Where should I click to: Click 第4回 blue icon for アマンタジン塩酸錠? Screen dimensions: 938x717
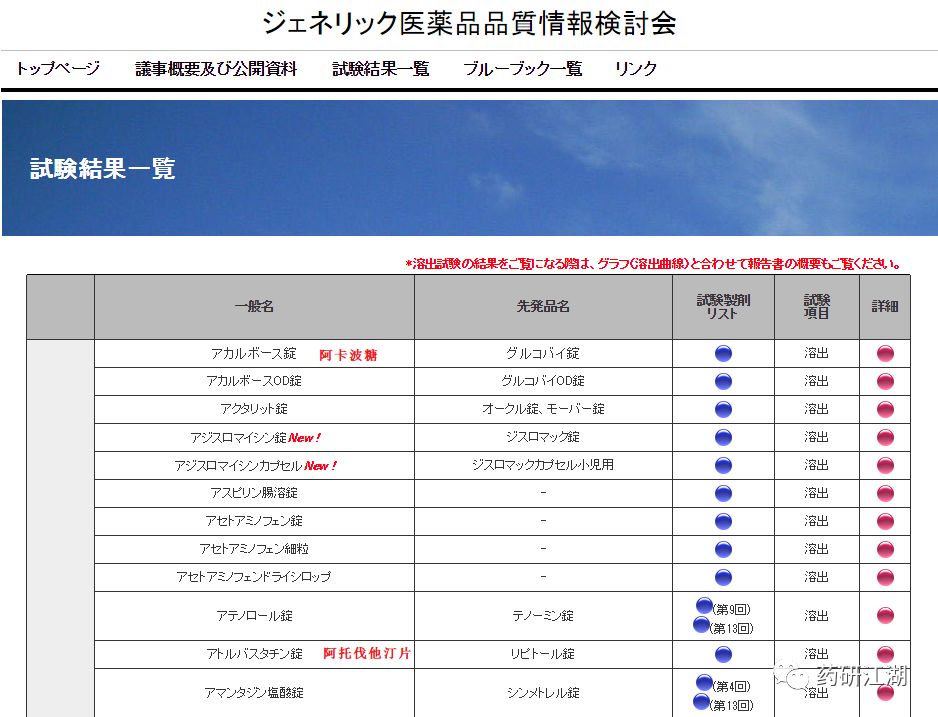tap(705, 682)
